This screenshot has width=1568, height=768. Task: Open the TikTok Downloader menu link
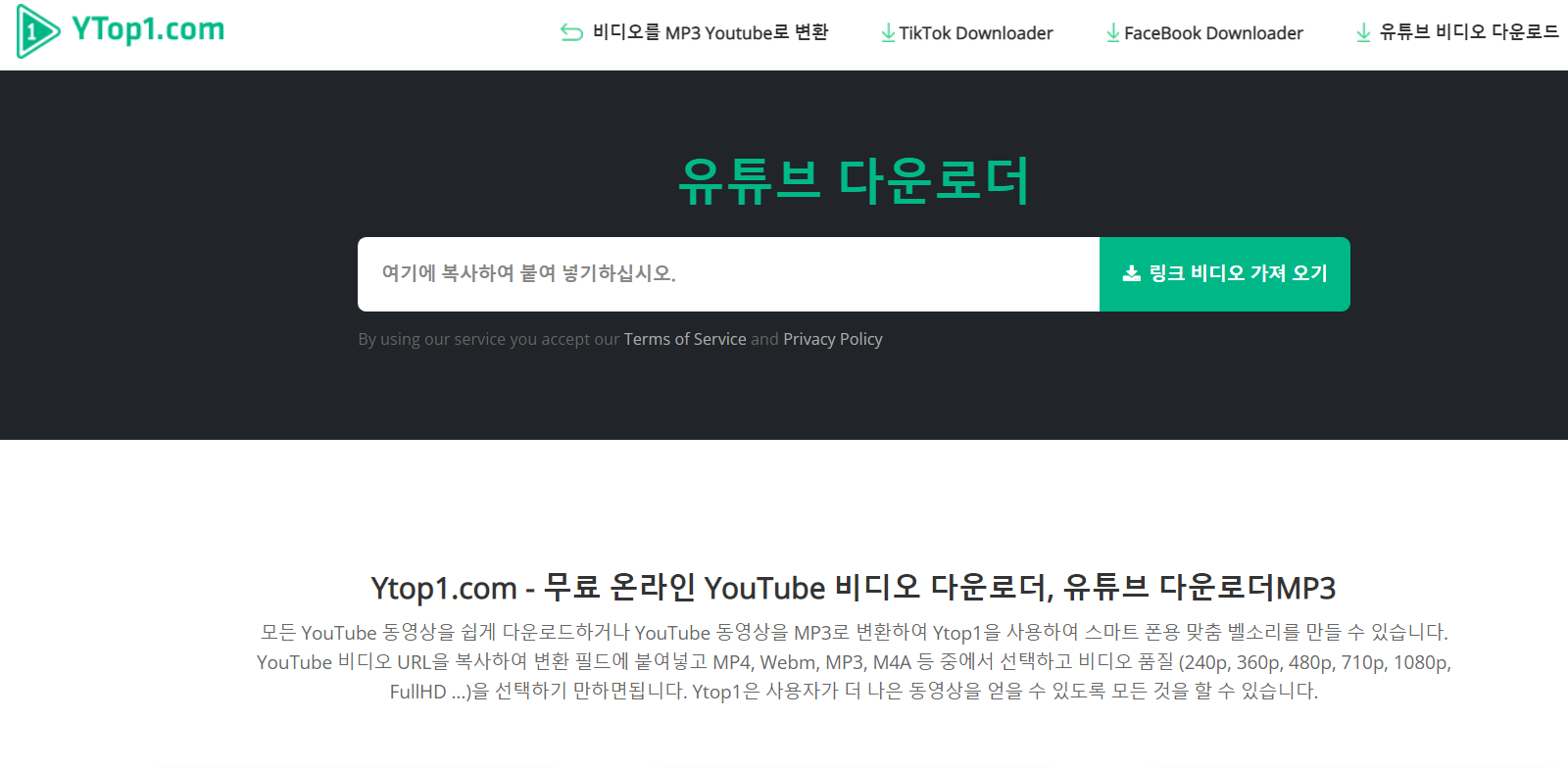(976, 33)
